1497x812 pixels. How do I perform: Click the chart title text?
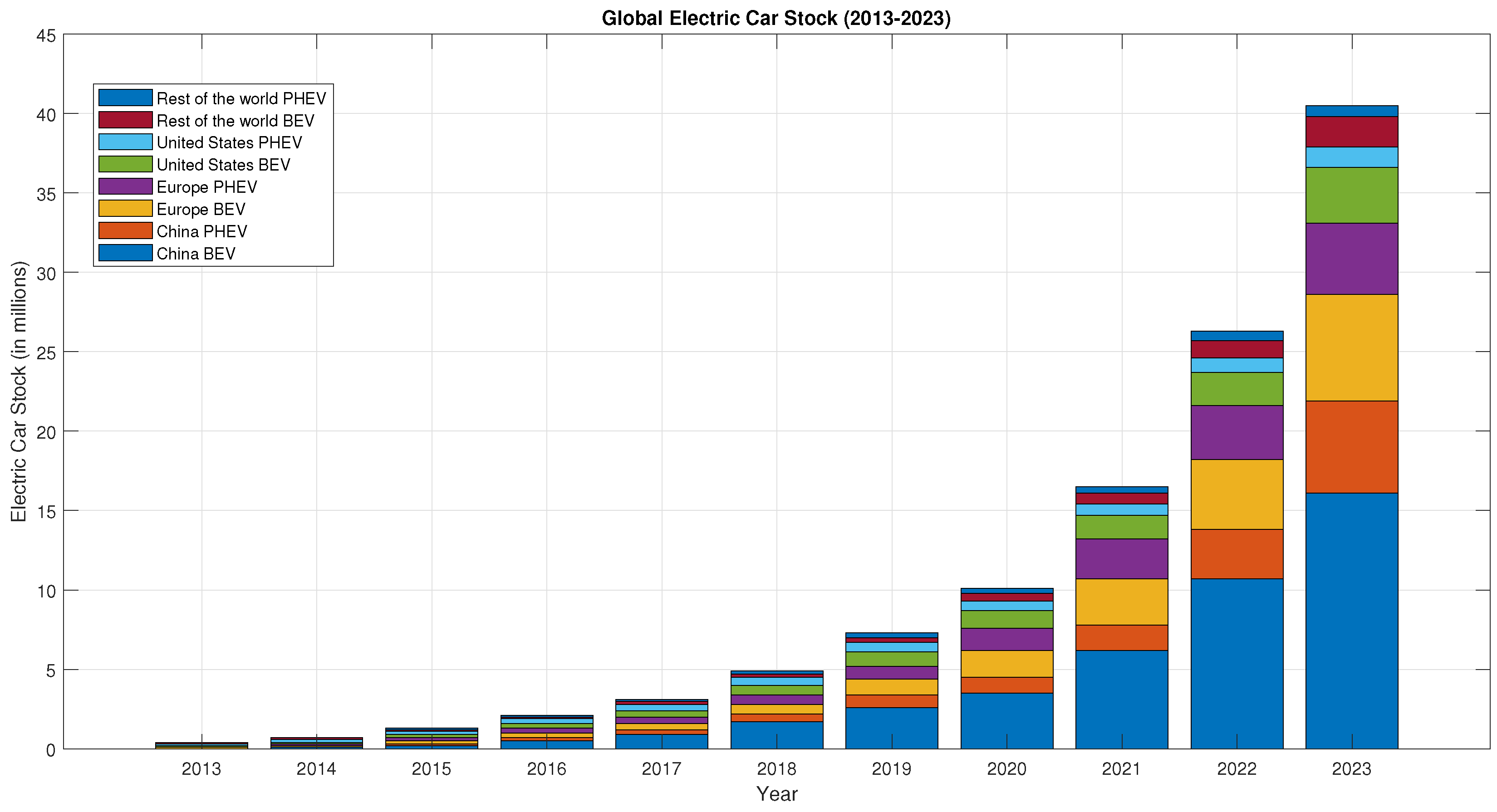pyautogui.click(x=776, y=19)
